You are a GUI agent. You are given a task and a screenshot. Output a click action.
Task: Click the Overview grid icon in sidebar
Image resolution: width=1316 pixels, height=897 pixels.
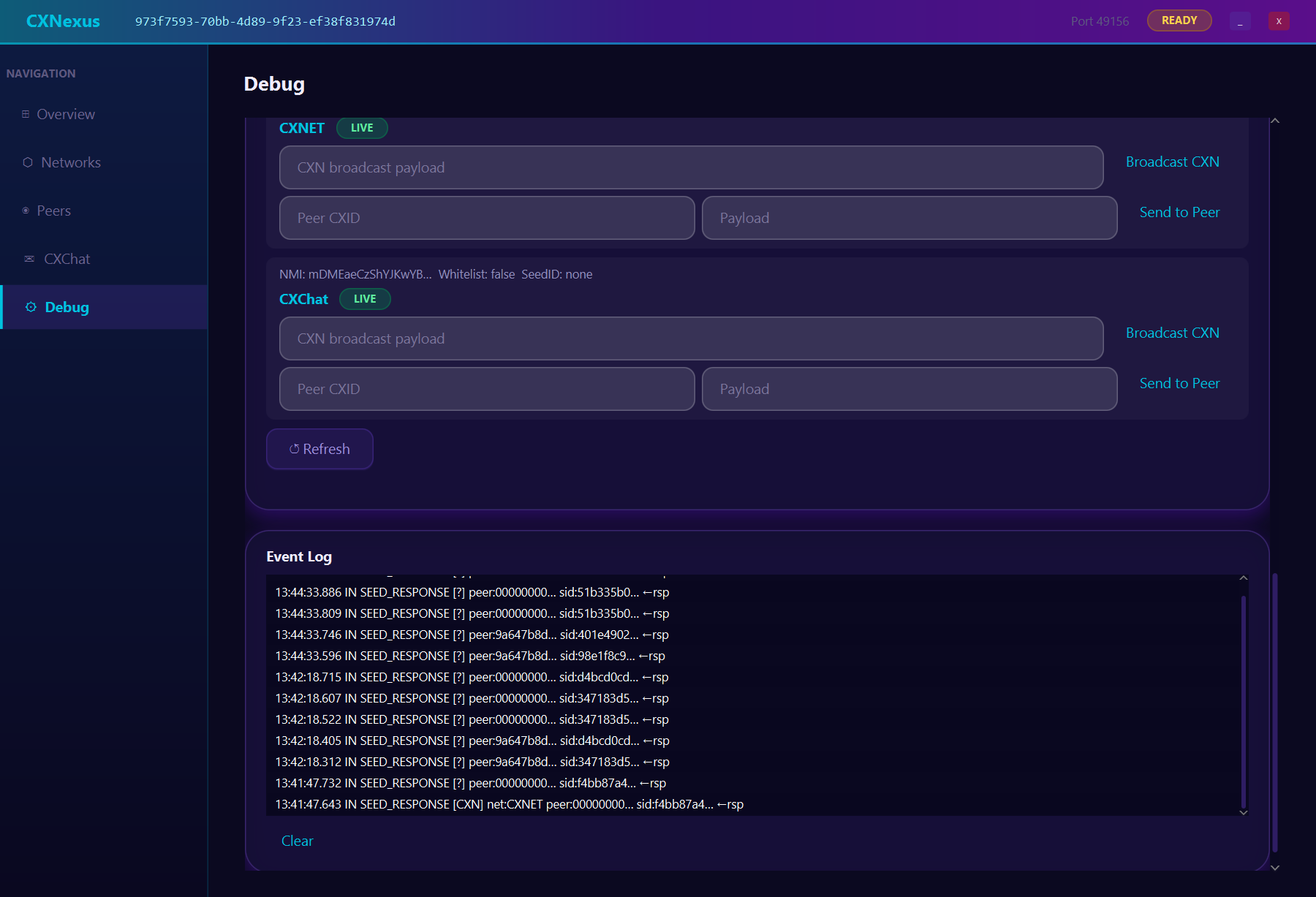26,114
